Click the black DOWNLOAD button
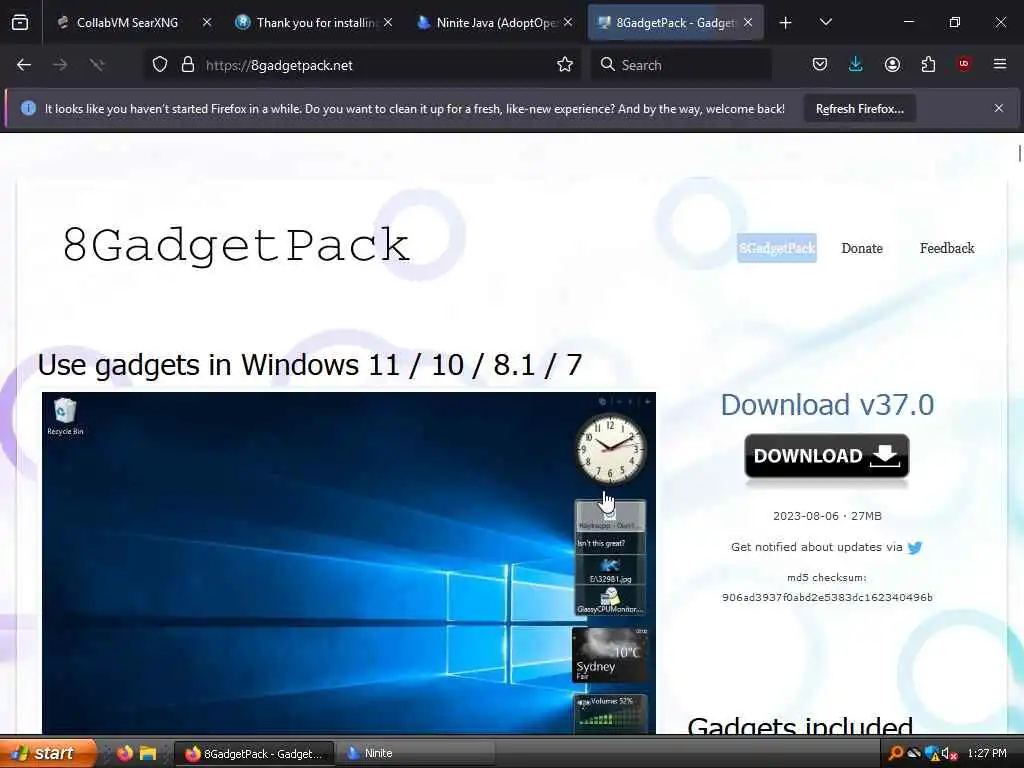 click(827, 456)
